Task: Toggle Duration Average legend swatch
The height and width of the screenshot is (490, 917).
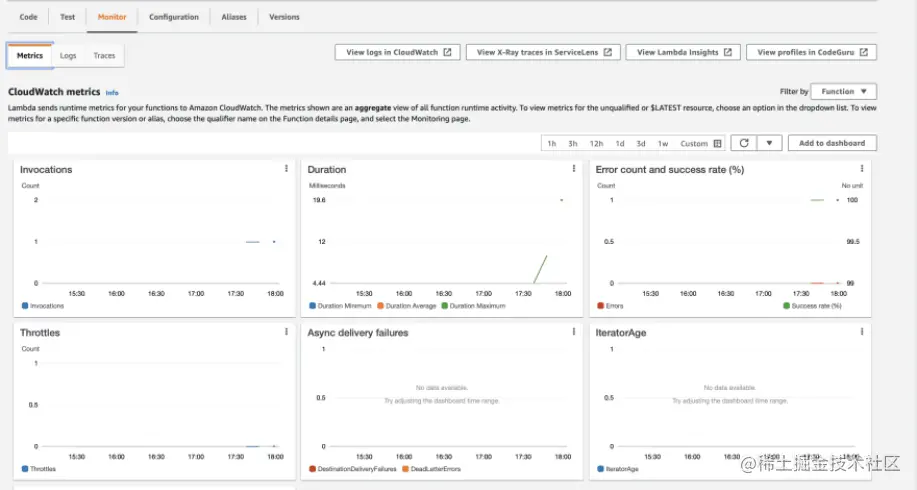Action: tap(380, 305)
